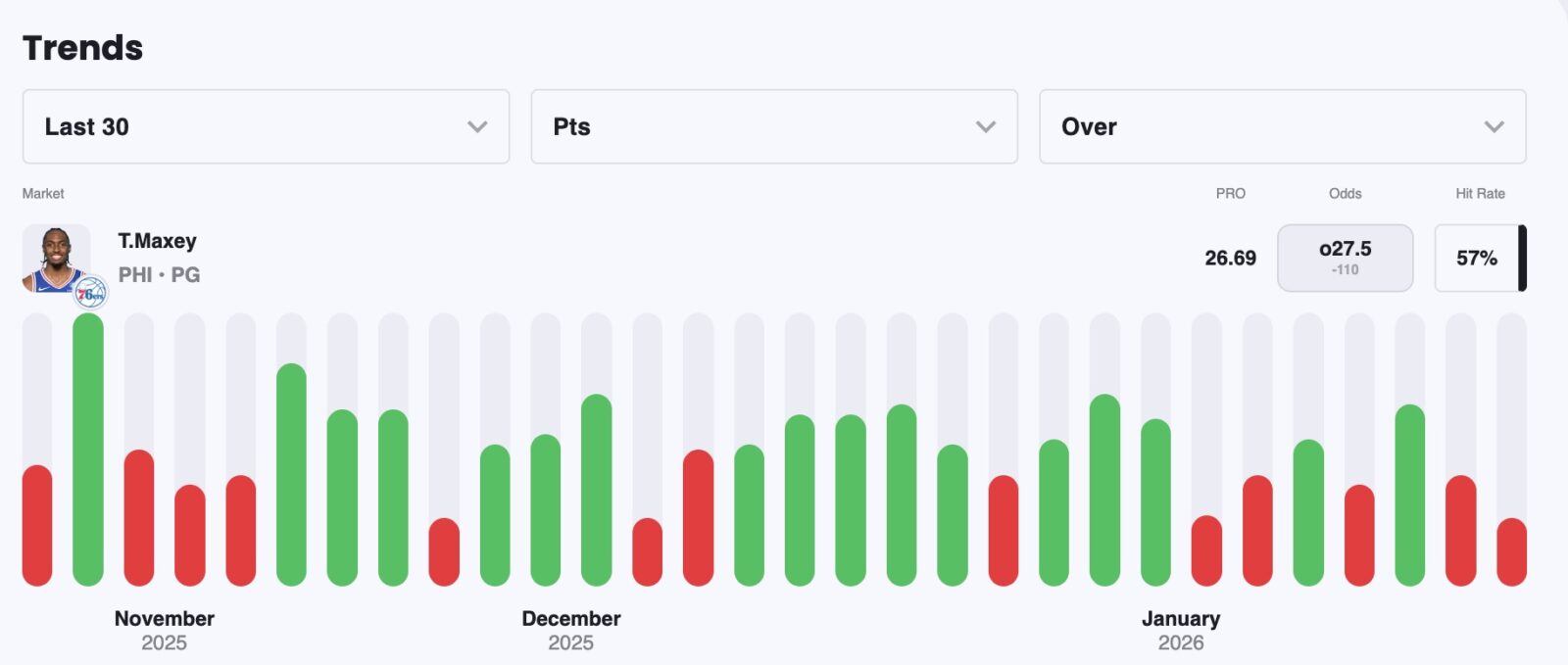Open the Over selection dropdown
The height and width of the screenshot is (665, 1568).
pos(1282,126)
